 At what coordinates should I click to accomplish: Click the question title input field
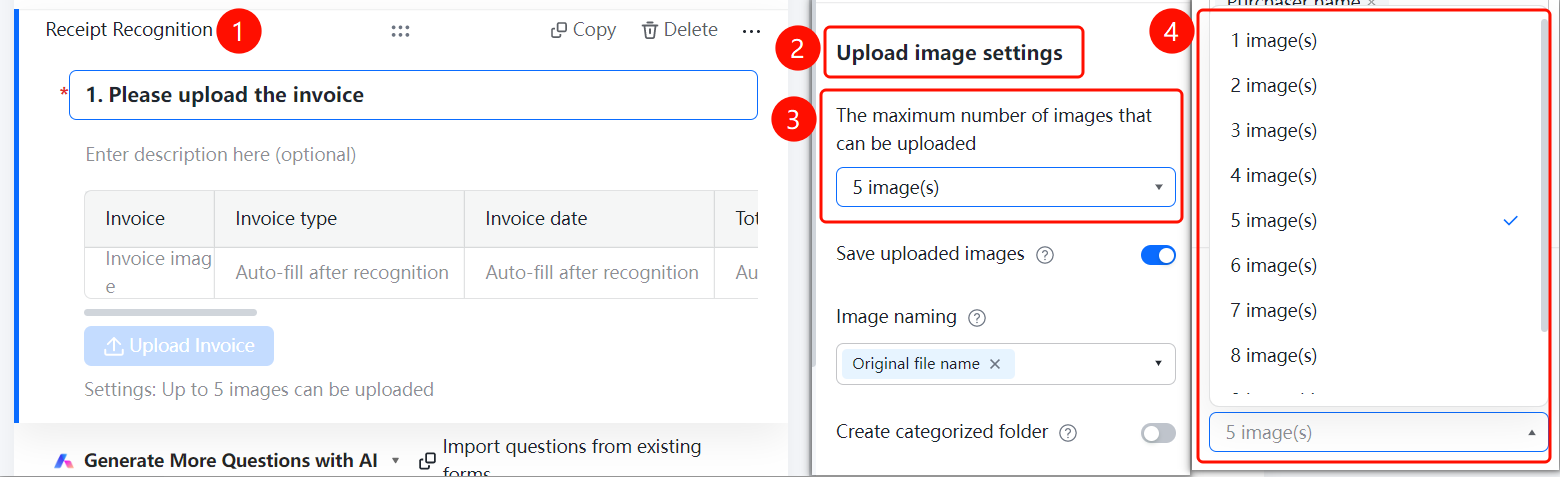coord(413,95)
